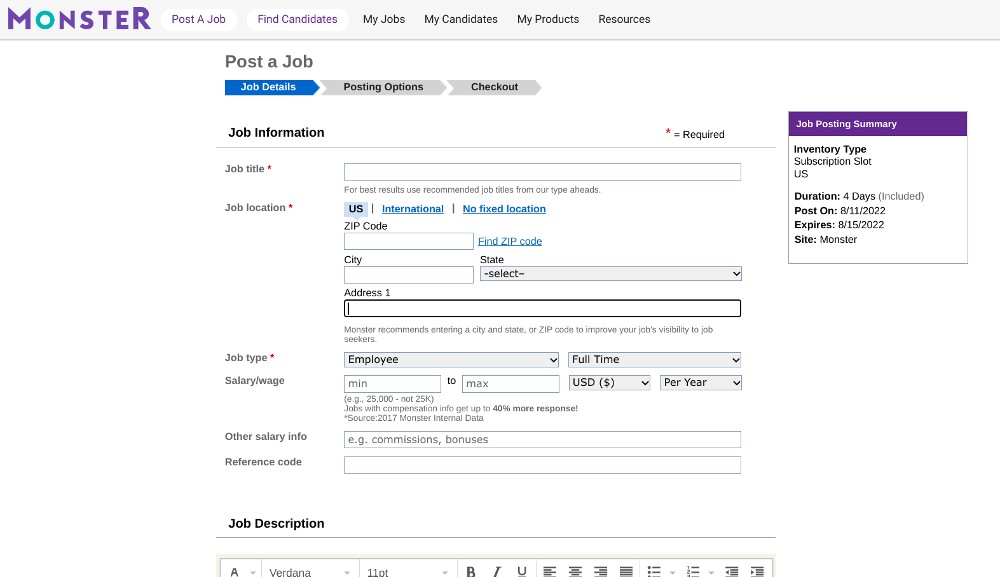Open the Resources menu
1000x577 pixels.
tap(624, 19)
